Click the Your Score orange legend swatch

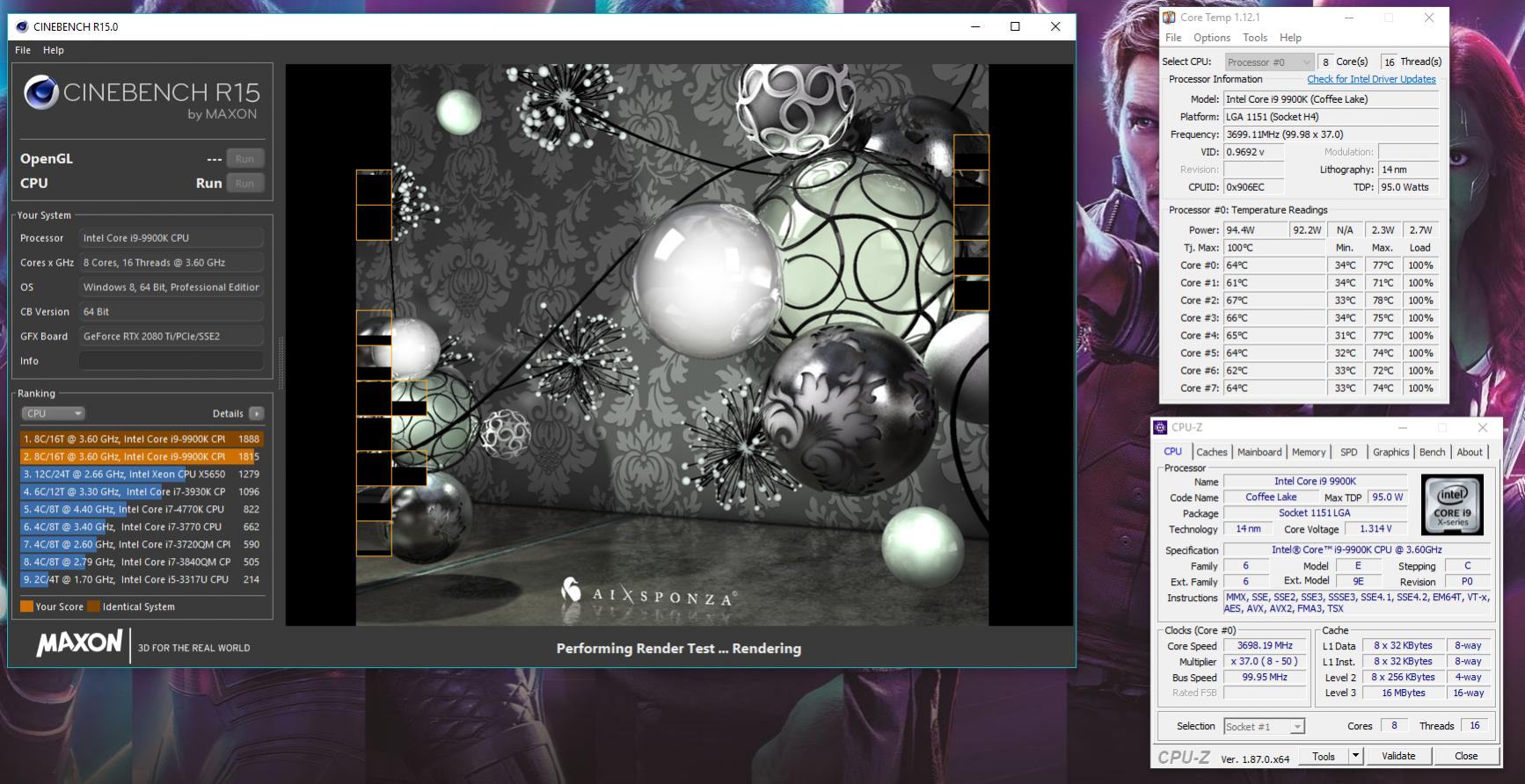point(26,606)
